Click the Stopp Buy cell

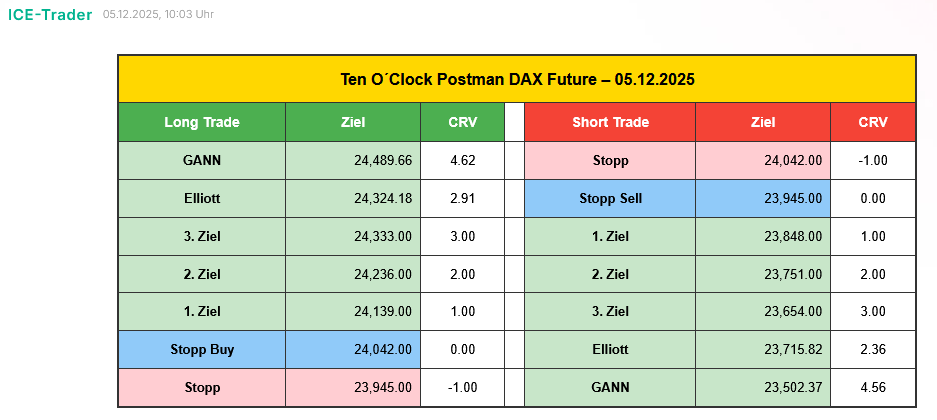pos(202,349)
